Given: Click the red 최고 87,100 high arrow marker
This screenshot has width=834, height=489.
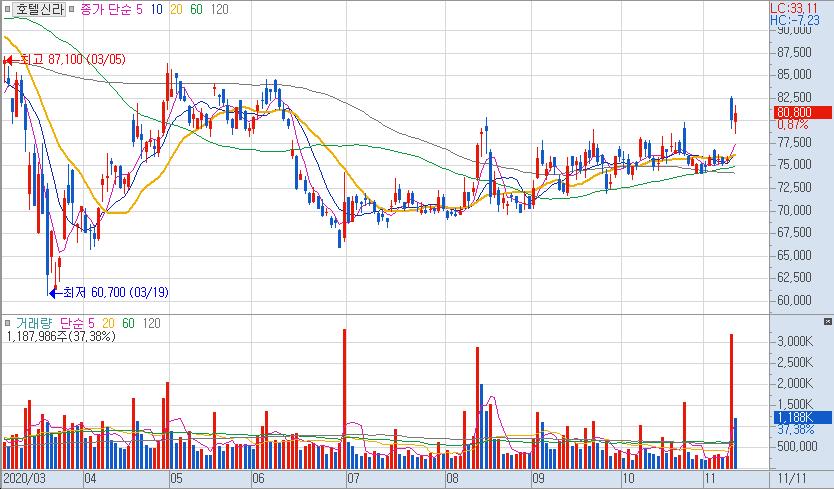Looking at the screenshot, I should click(7, 61).
